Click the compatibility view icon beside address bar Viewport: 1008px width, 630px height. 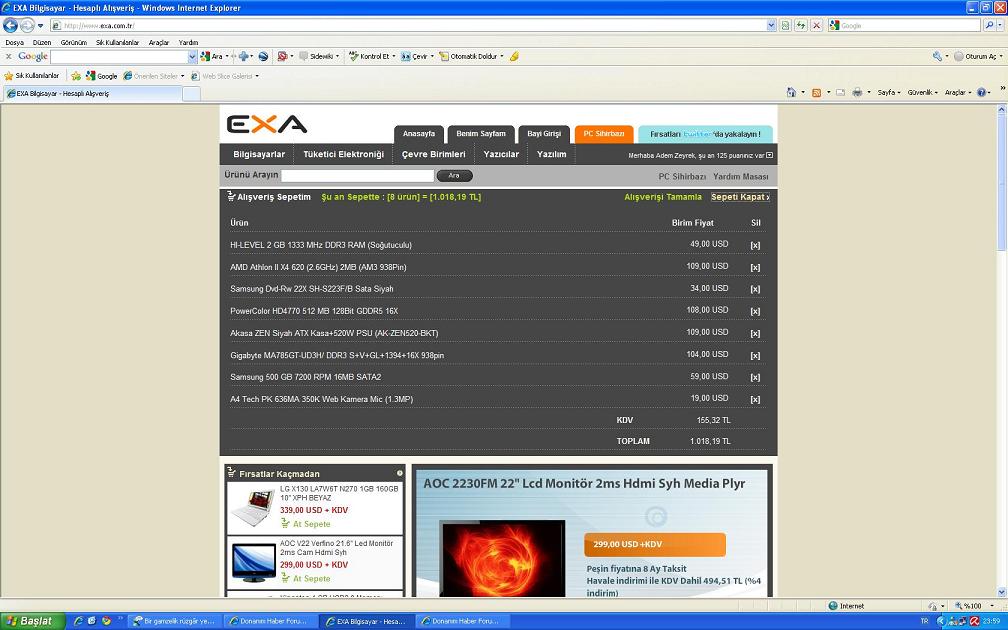(786, 25)
